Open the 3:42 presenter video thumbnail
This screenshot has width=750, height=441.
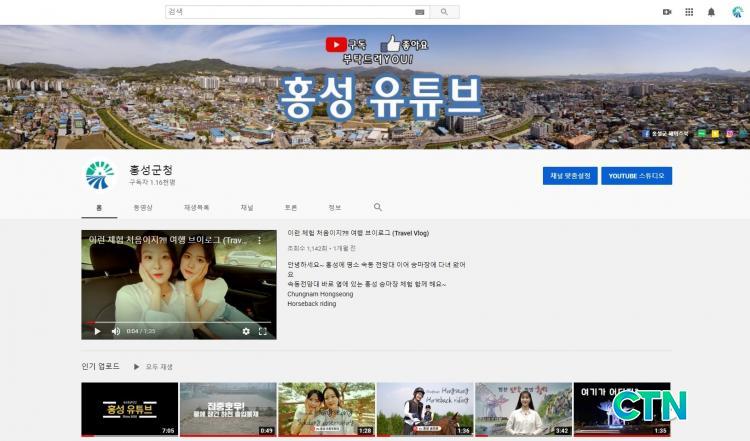click(x=524, y=409)
